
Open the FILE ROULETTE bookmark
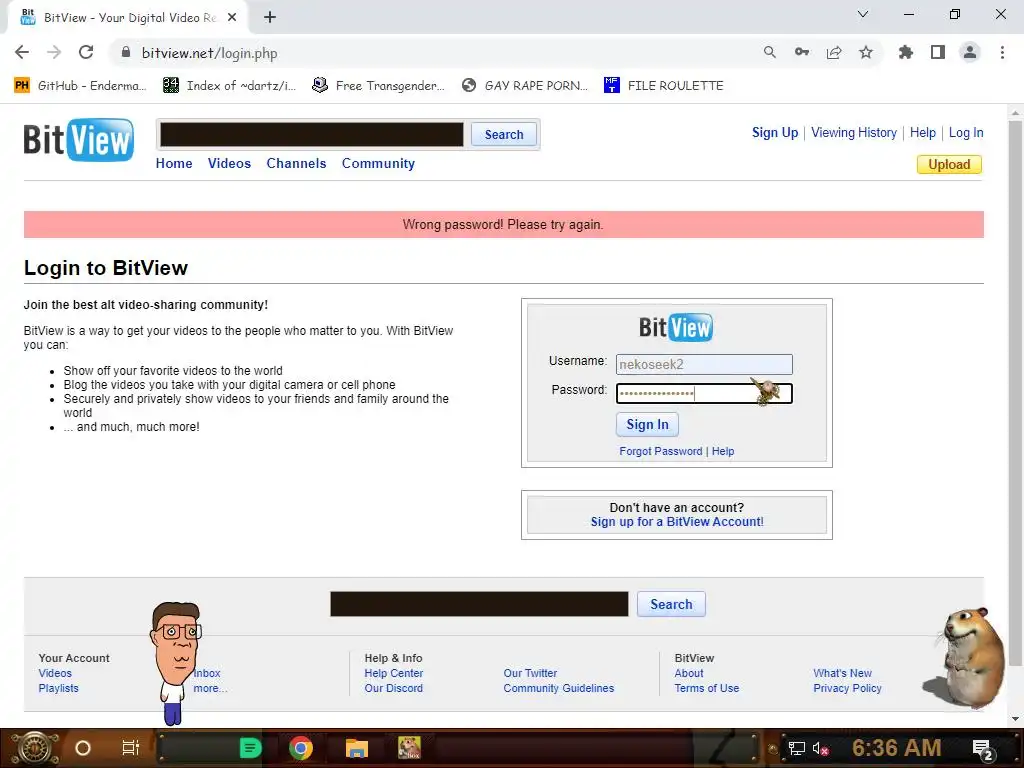pos(664,86)
